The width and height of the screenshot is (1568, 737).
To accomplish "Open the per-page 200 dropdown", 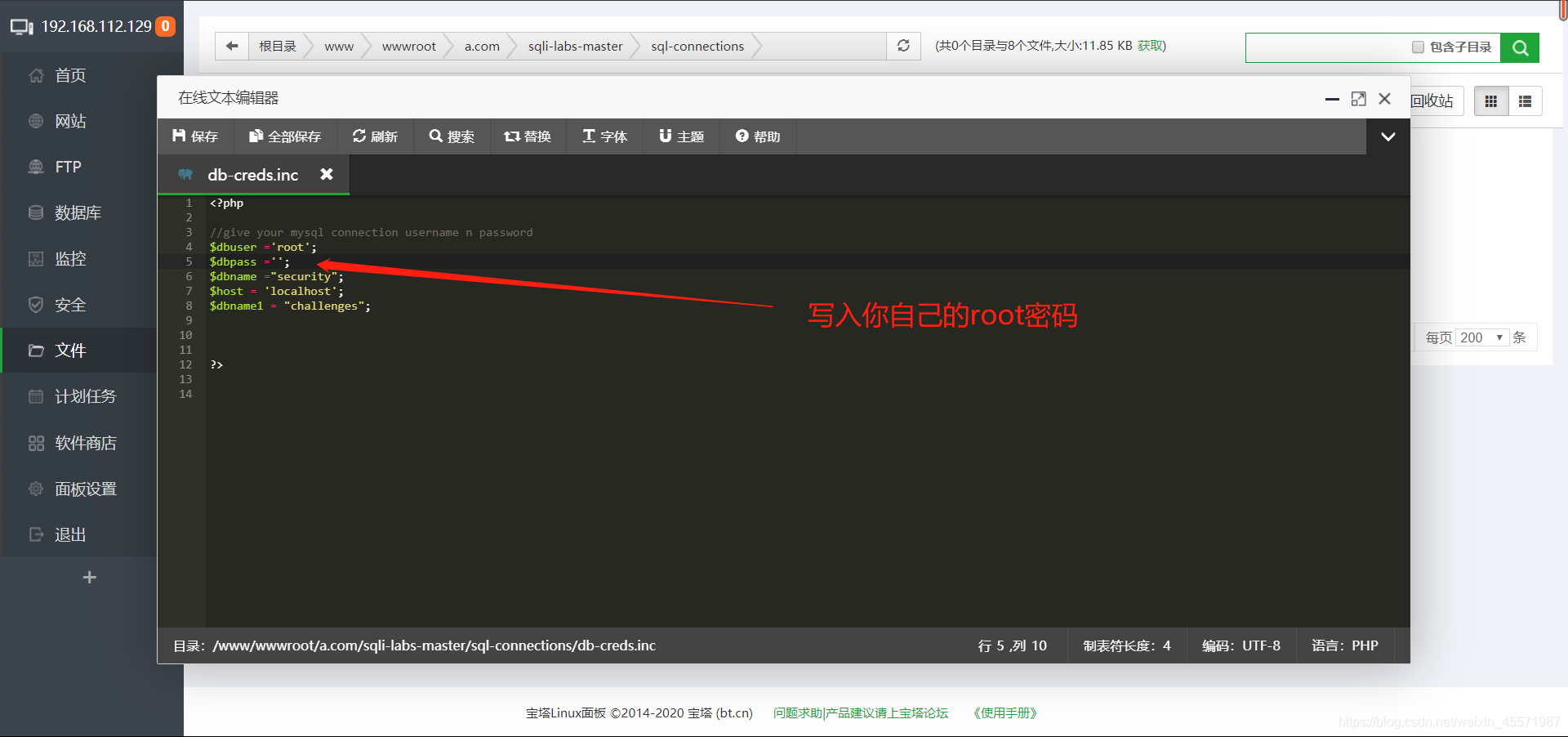I will click(1481, 337).
